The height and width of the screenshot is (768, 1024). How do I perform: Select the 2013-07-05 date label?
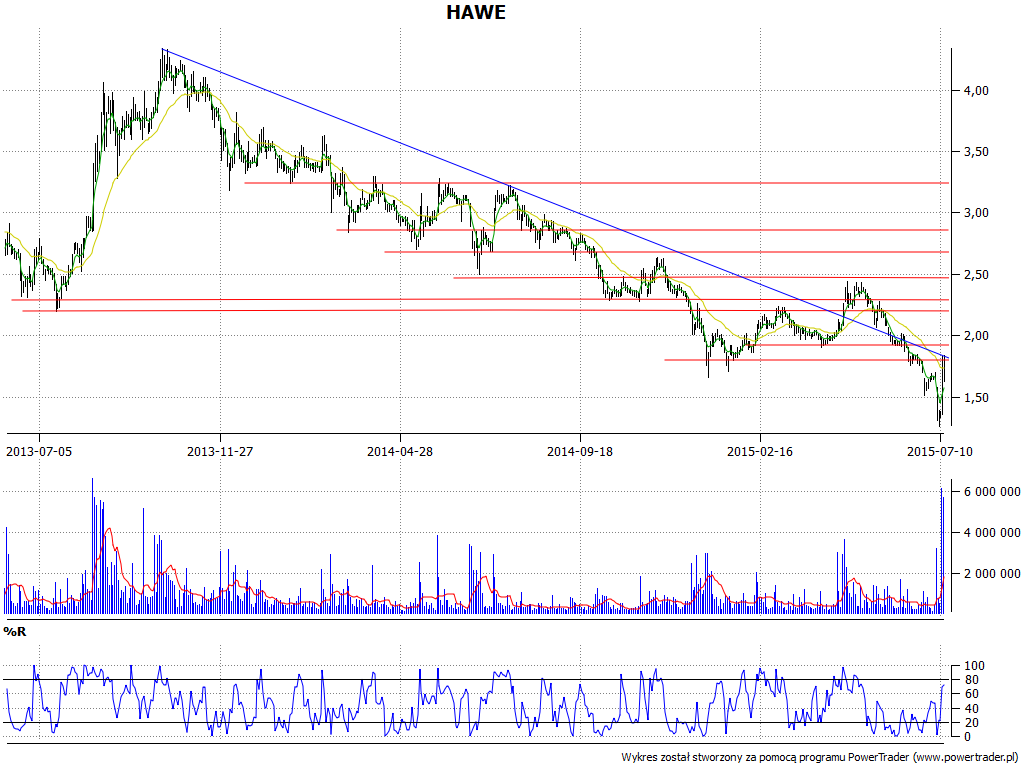[x=39, y=451]
